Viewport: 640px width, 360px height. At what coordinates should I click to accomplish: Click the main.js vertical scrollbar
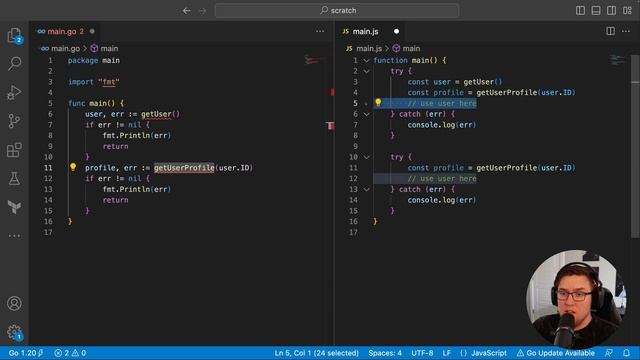(x=635, y=146)
